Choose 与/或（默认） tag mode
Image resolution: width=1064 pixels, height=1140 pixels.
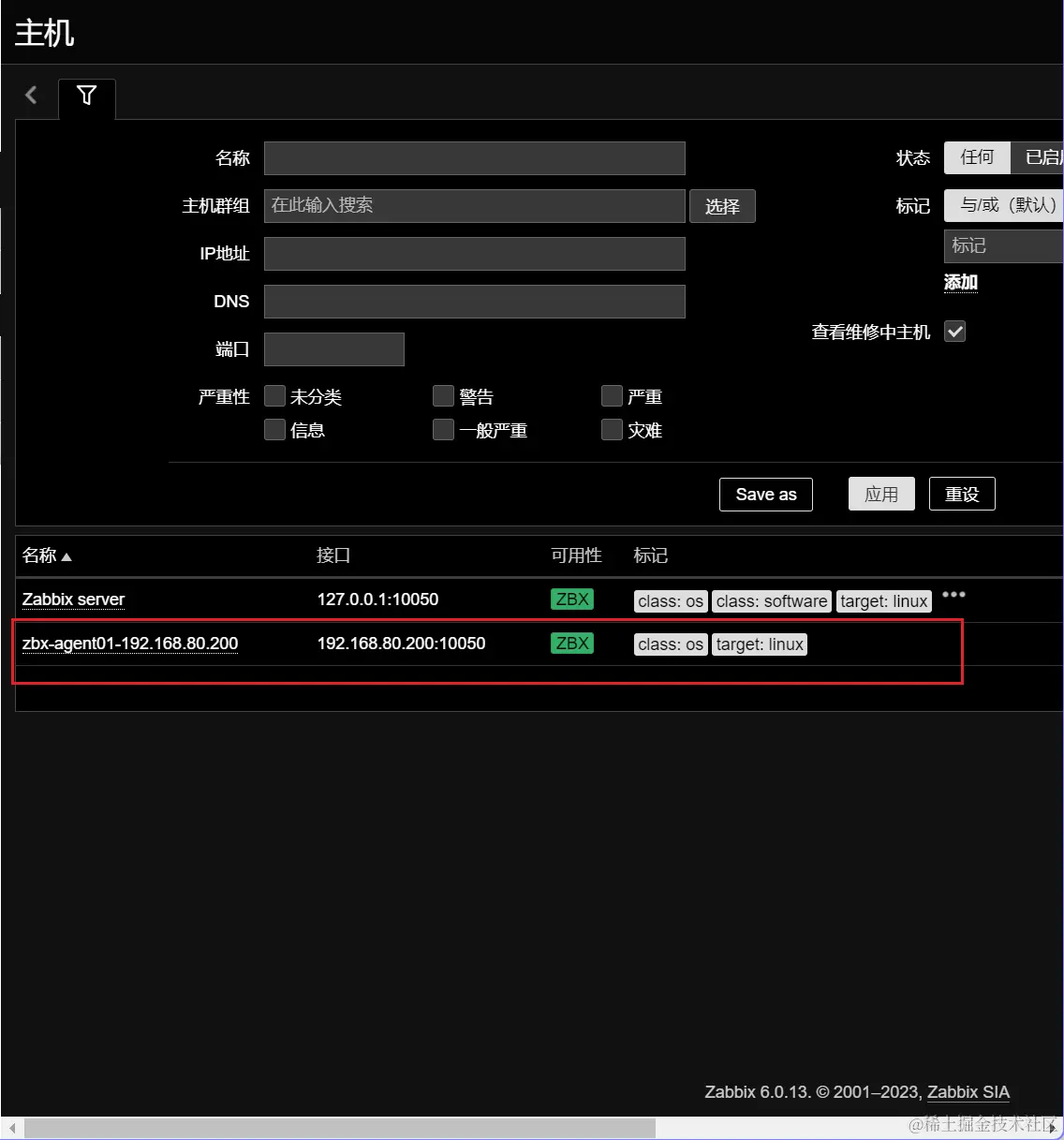pyautogui.click(x=1004, y=205)
